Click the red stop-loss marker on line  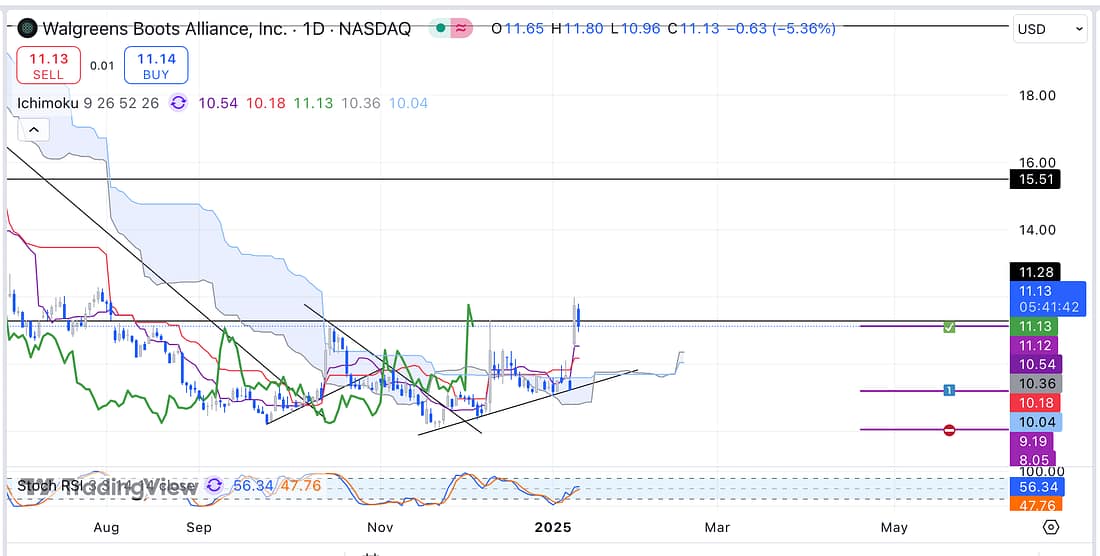(949, 430)
